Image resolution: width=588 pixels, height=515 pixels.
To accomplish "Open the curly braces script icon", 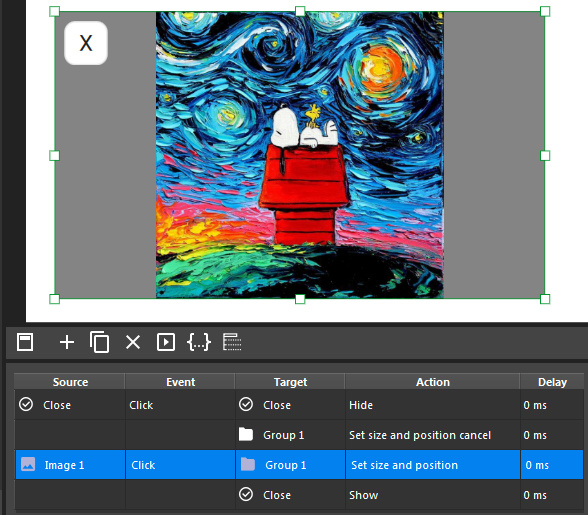I will click(x=199, y=342).
